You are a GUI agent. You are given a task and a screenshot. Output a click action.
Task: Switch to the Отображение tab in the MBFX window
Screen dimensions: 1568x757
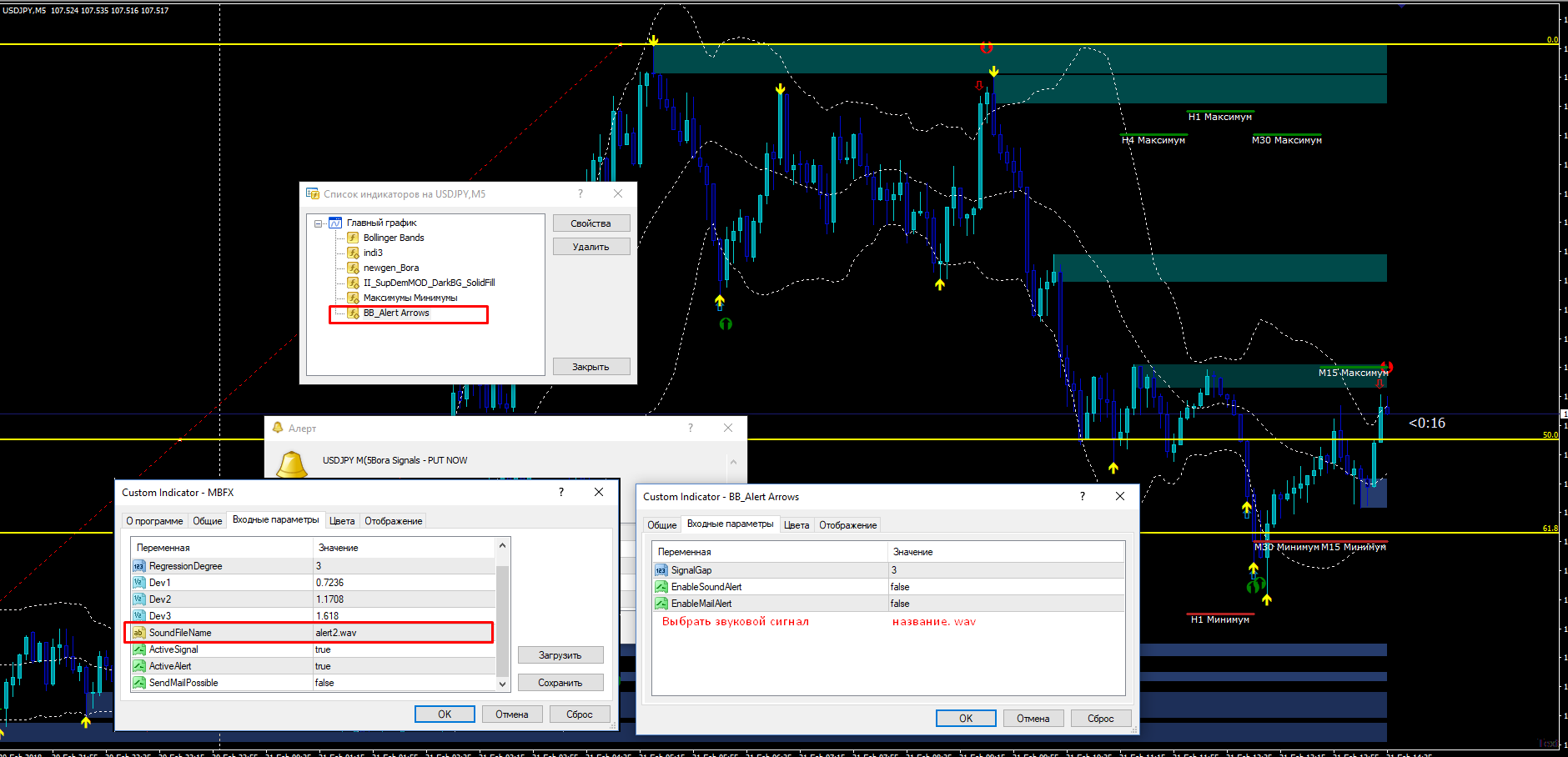click(394, 521)
